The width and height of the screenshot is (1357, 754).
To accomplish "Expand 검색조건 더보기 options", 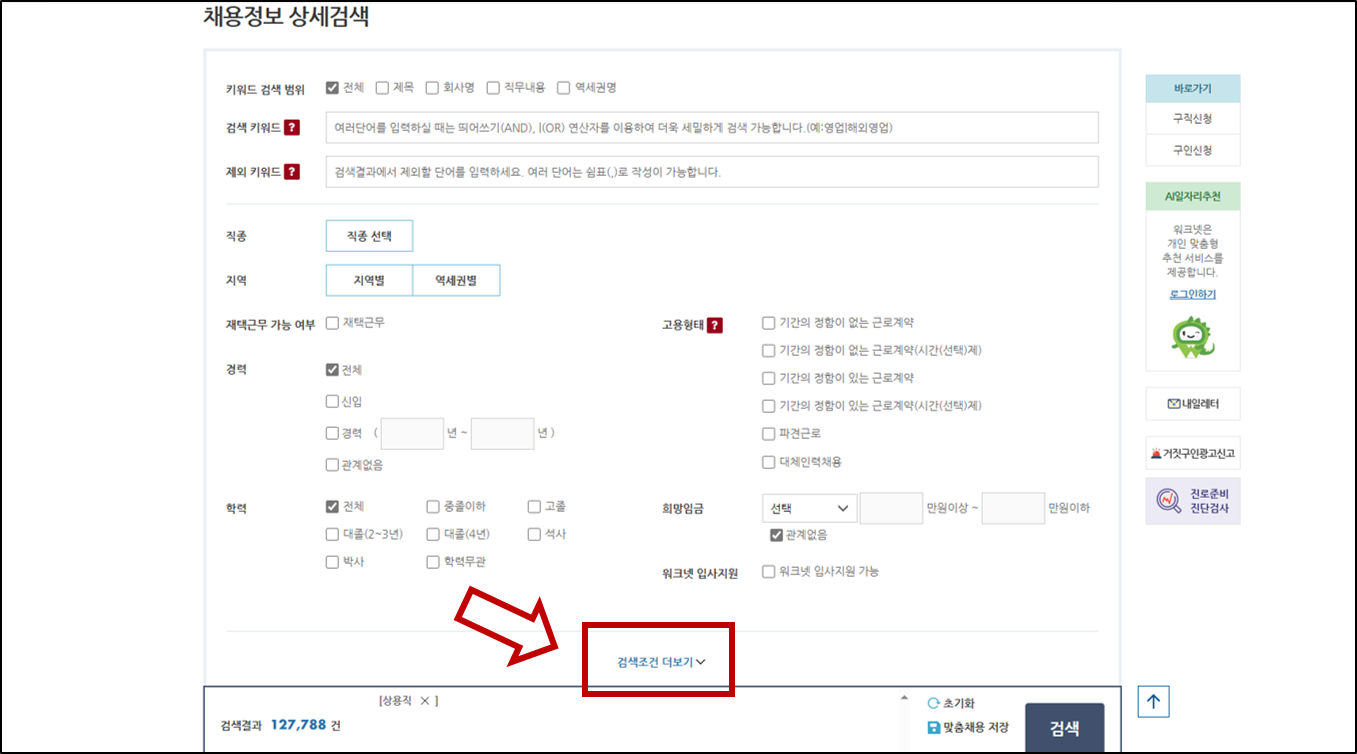I will coord(657,661).
